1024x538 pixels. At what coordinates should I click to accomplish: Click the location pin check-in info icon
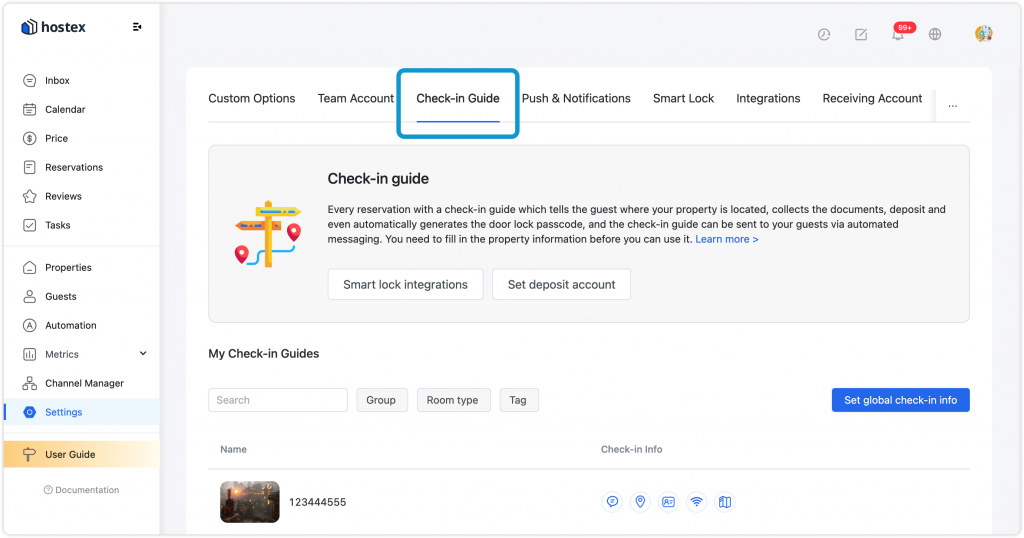[x=640, y=501]
